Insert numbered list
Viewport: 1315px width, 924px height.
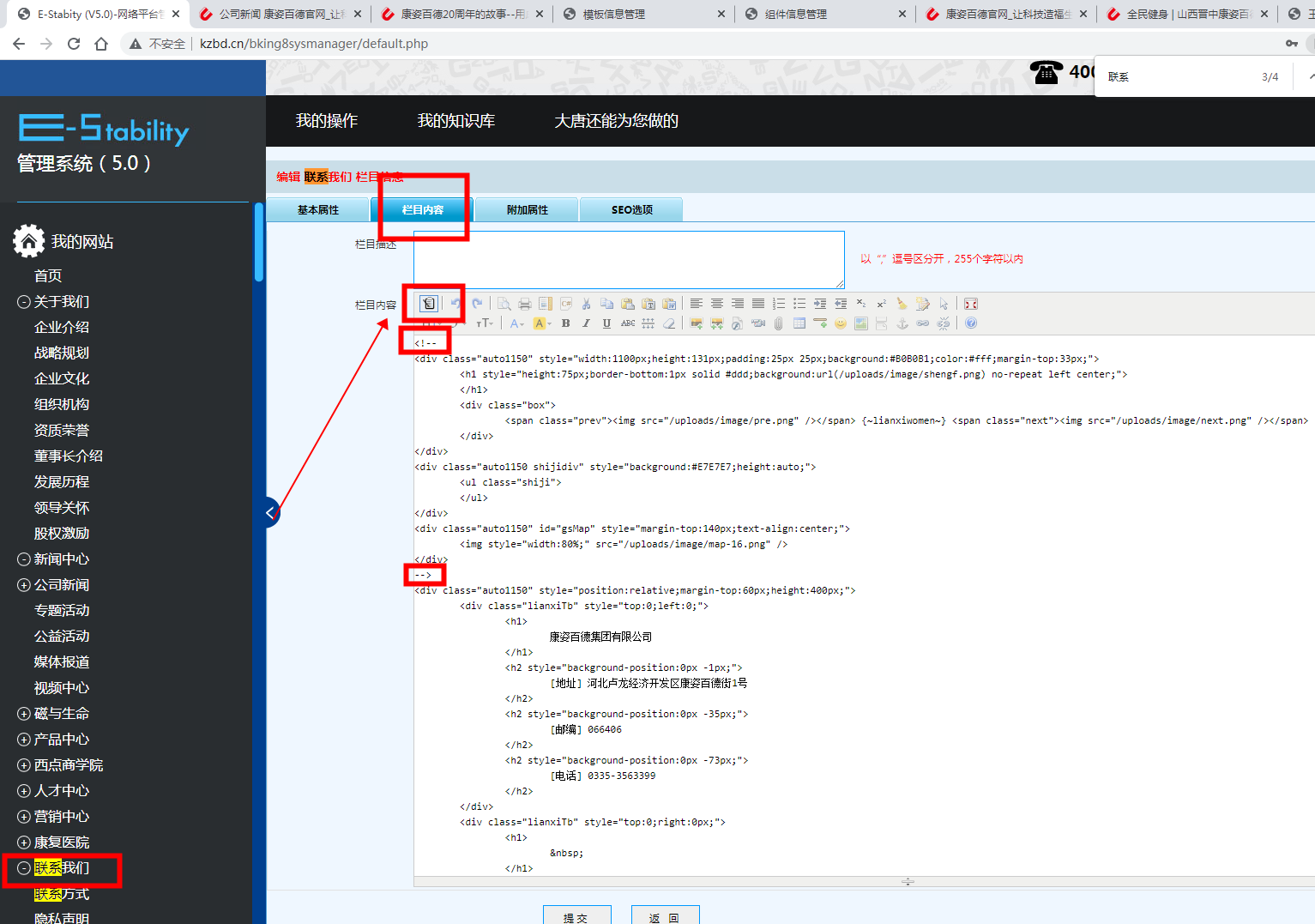pos(778,304)
